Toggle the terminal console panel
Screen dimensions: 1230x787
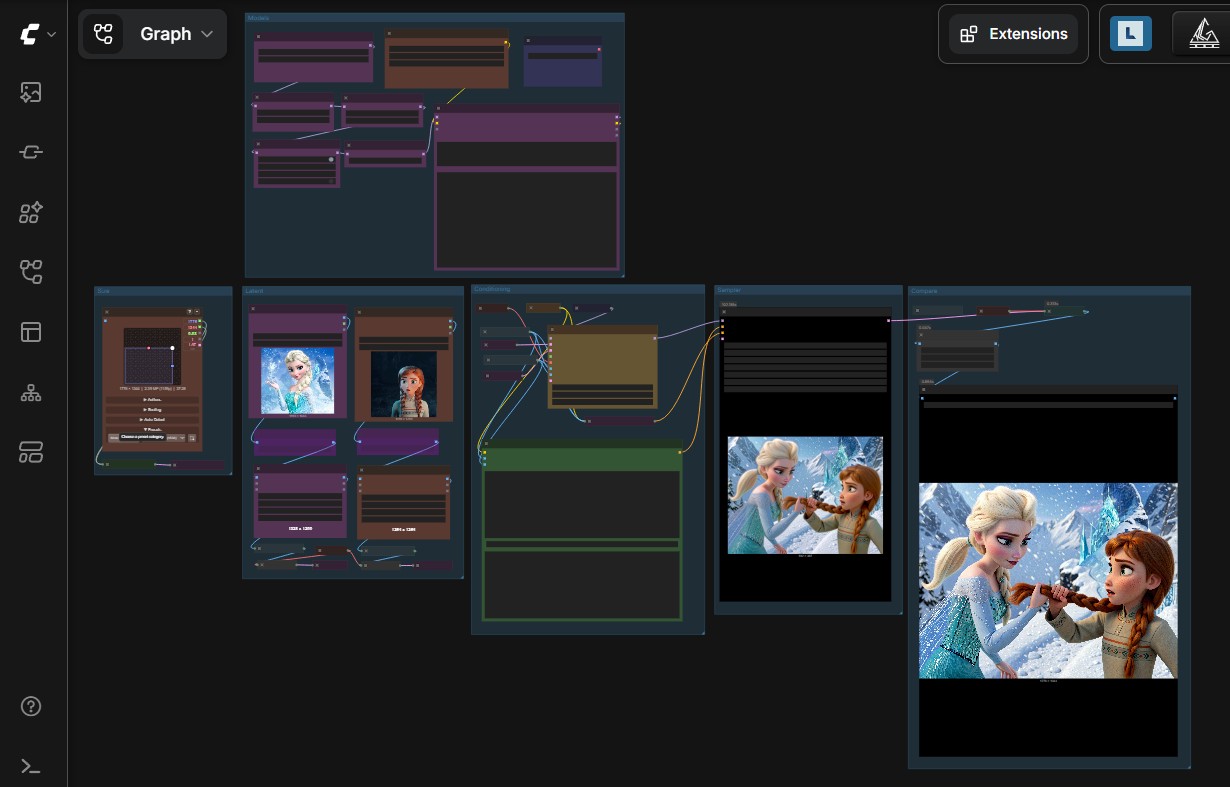coord(31,767)
